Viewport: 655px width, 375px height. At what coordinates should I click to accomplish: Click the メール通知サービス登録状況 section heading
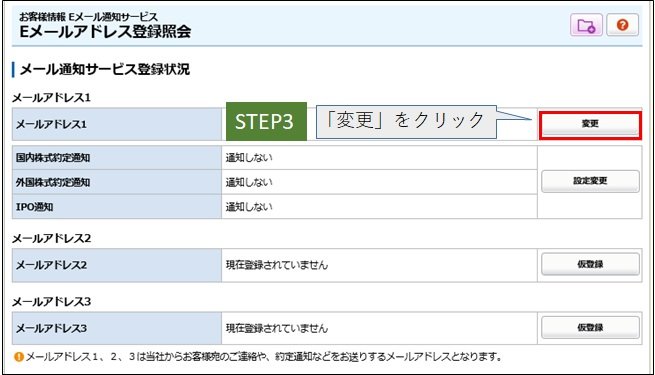point(105,69)
